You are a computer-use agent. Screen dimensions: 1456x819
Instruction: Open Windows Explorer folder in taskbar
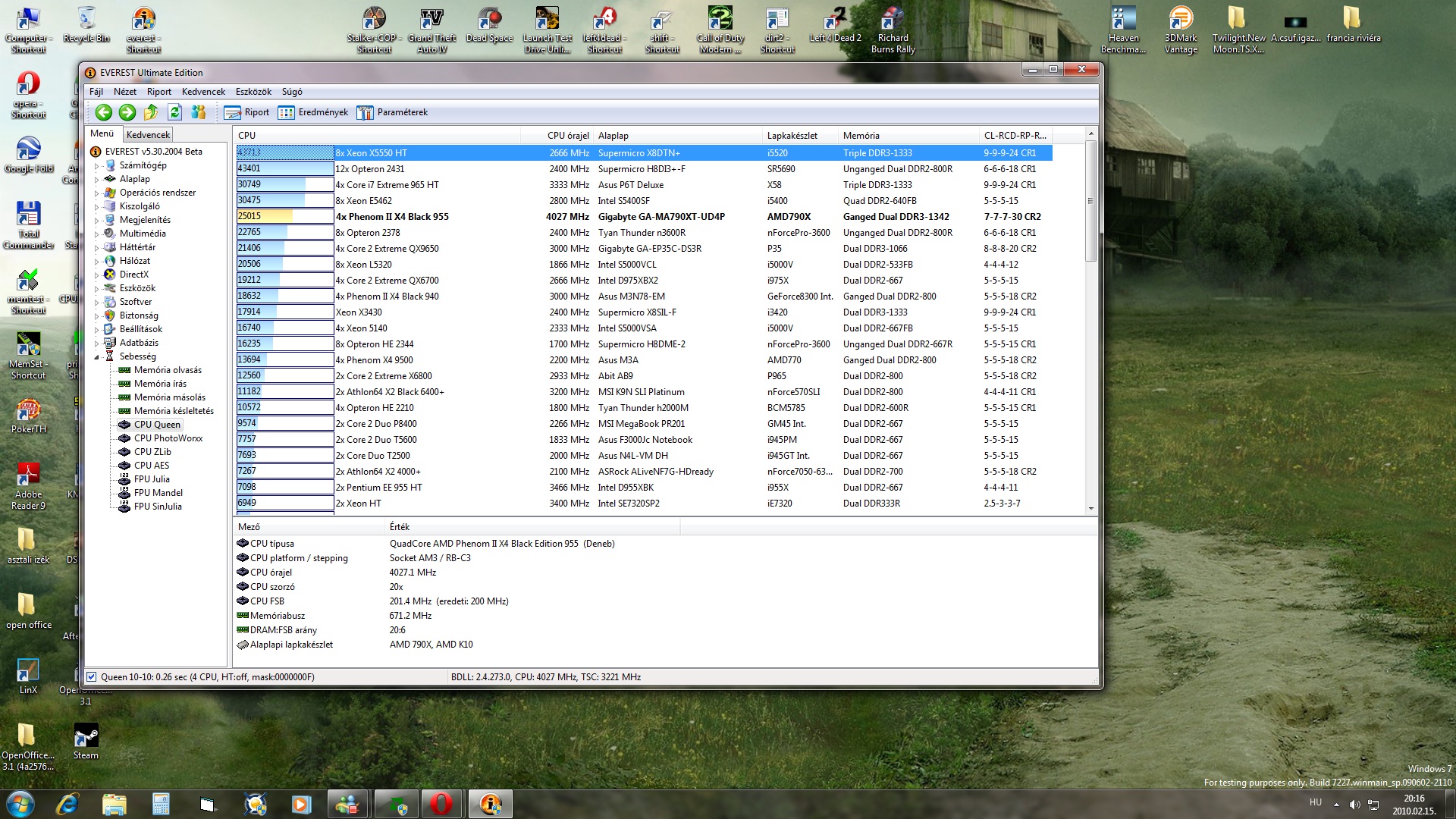[114, 804]
